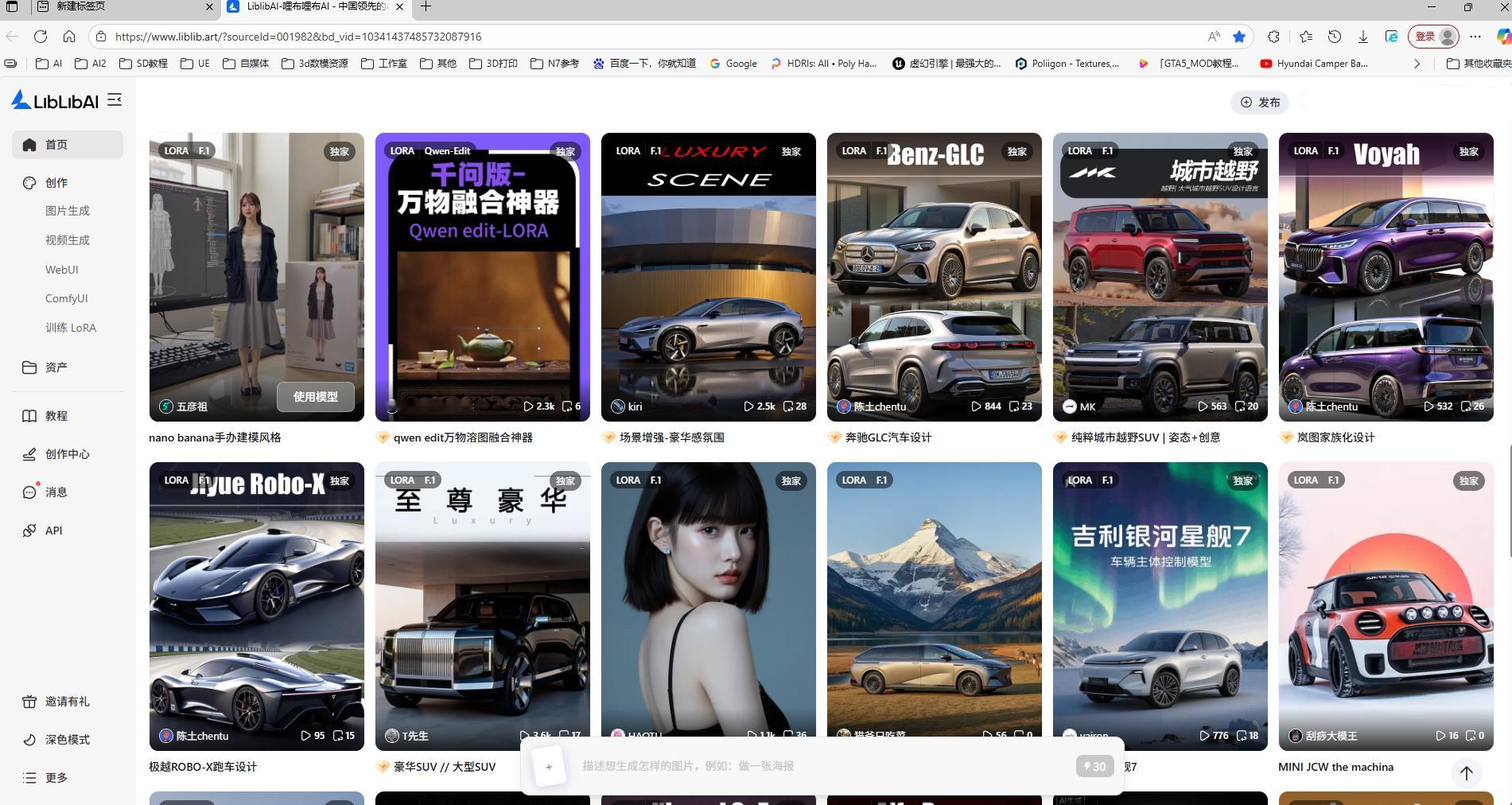
Task: Go to 视频生成
Action: tap(68, 240)
